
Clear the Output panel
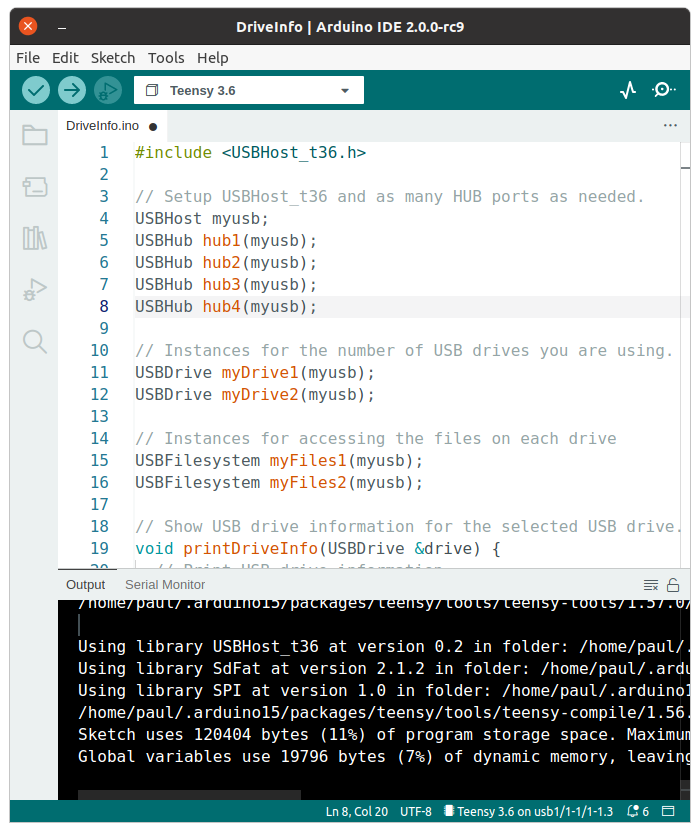651,585
